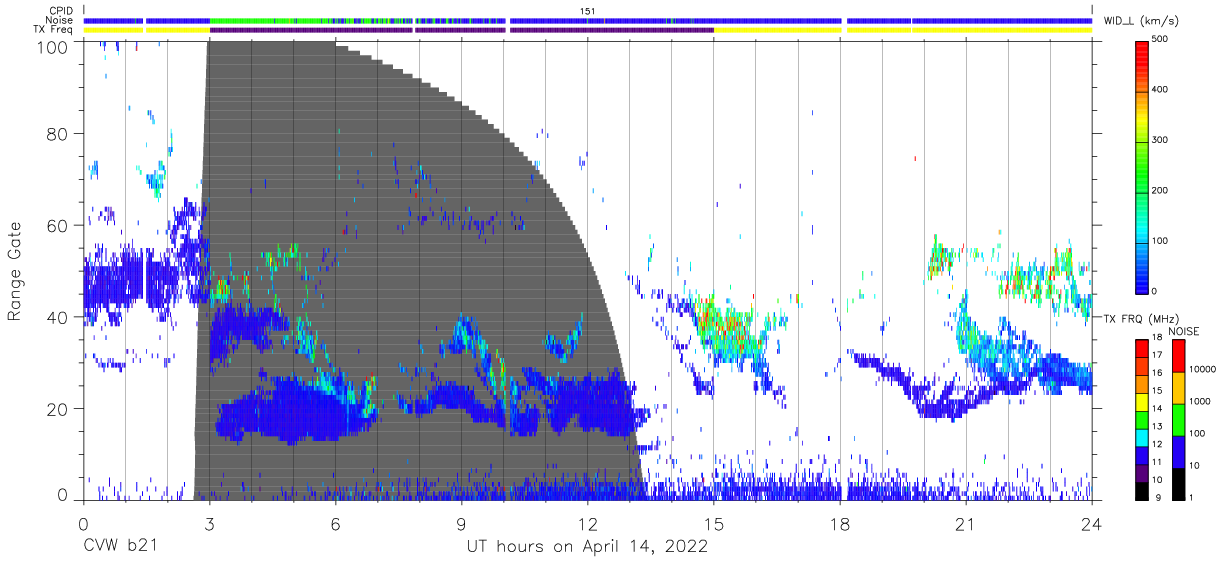Click the 40 tick on Range Gate axis
The height and width of the screenshot is (567, 1228).
(59, 318)
